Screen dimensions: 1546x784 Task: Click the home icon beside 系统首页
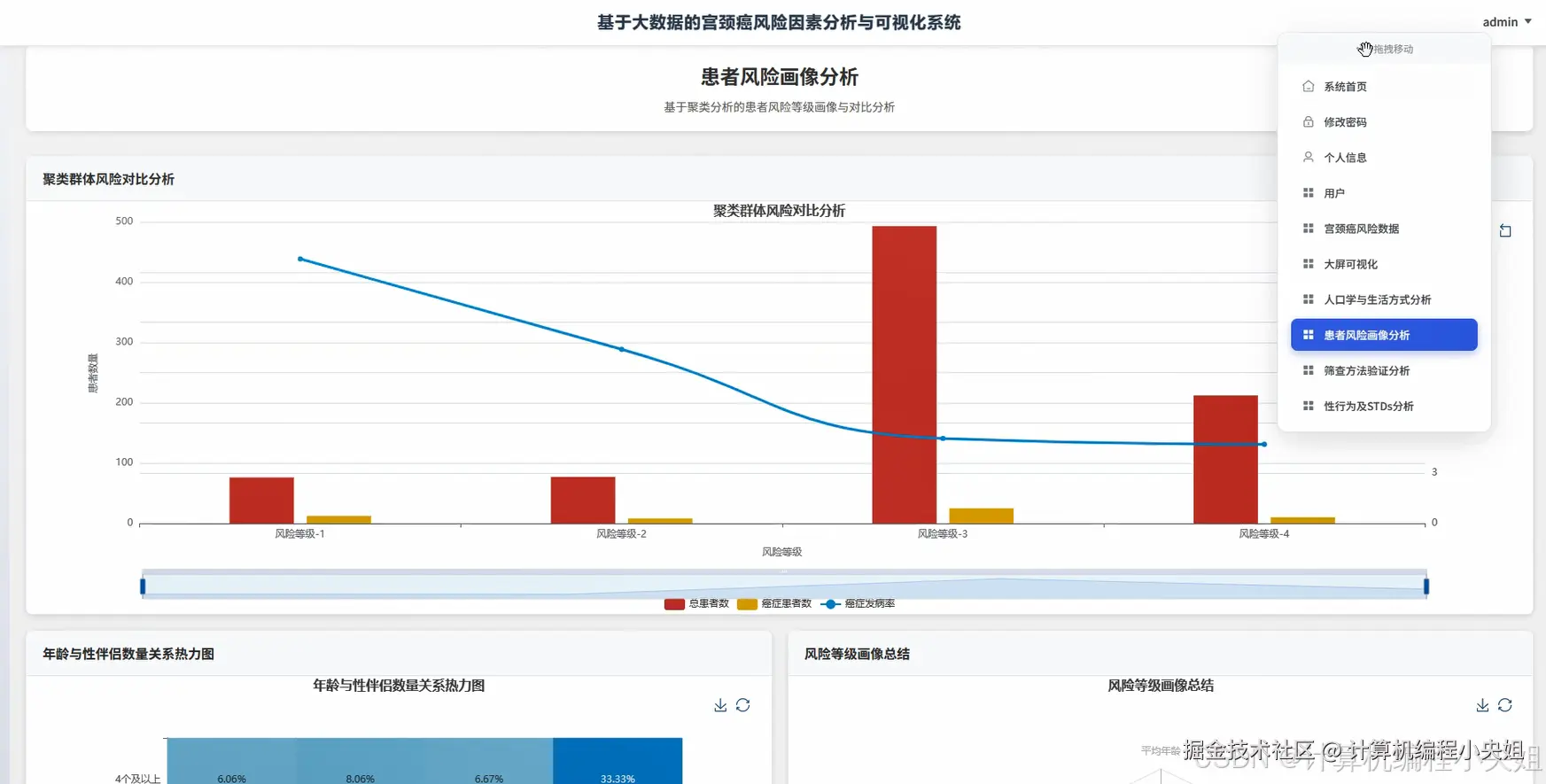tap(1308, 87)
